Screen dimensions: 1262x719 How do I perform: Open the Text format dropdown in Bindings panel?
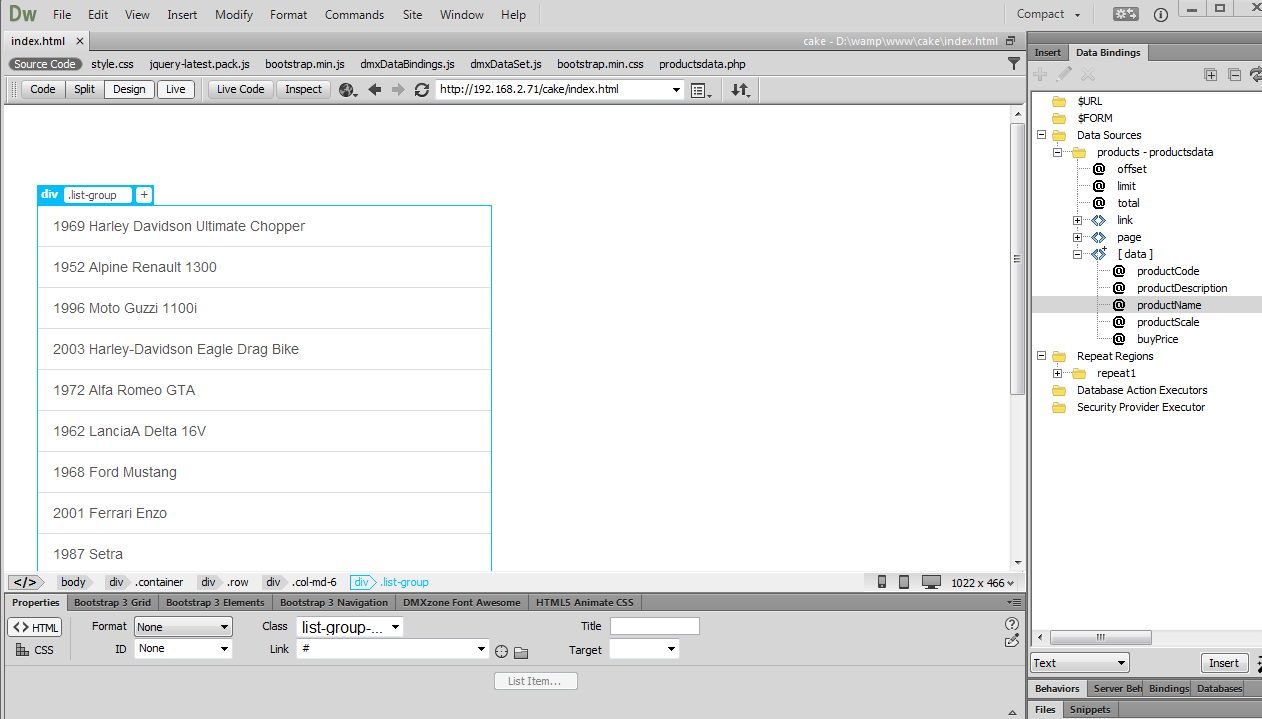[x=1080, y=662]
